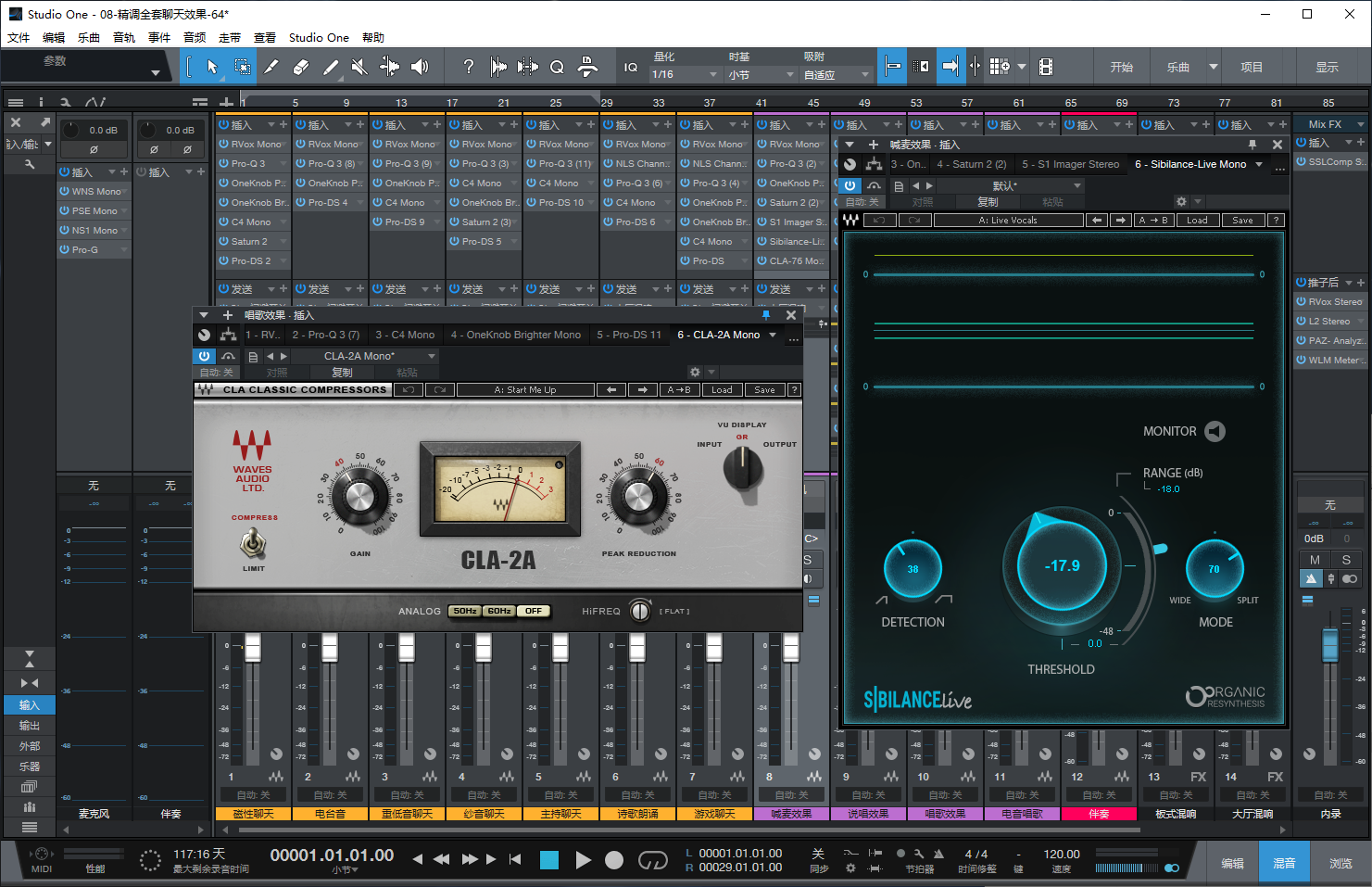Image resolution: width=1372 pixels, height=887 pixels.
Task: Select the Eraser tool in the toolbar
Action: pyautogui.click(x=300, y=67)
